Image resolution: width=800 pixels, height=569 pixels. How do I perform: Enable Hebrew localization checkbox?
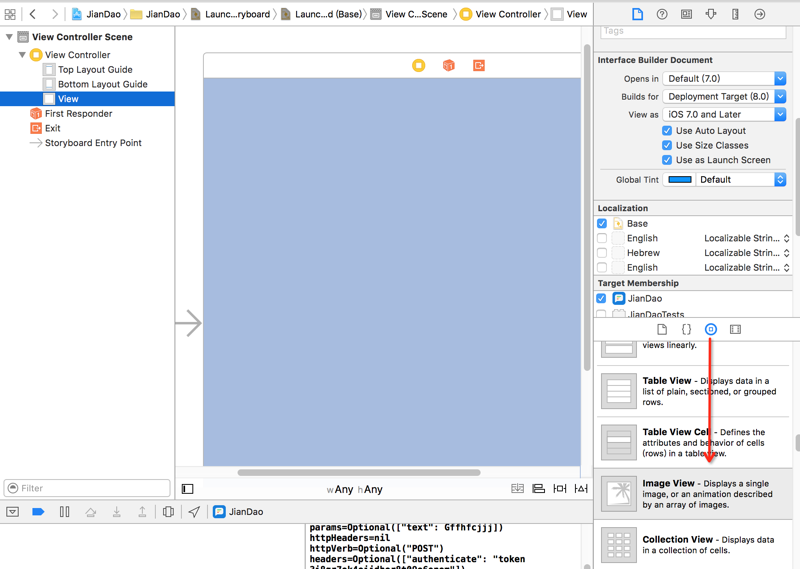(x=602, y=253)
